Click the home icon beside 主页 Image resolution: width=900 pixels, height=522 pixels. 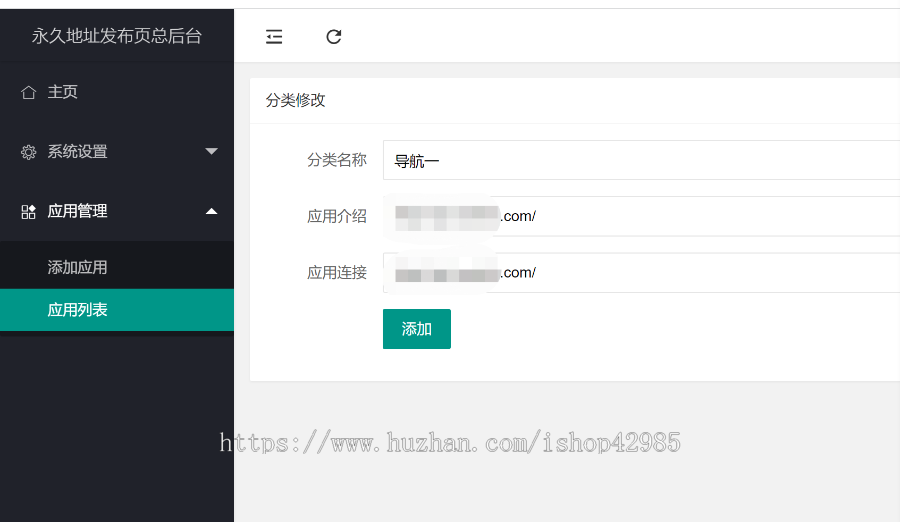[x=28, y=92]
